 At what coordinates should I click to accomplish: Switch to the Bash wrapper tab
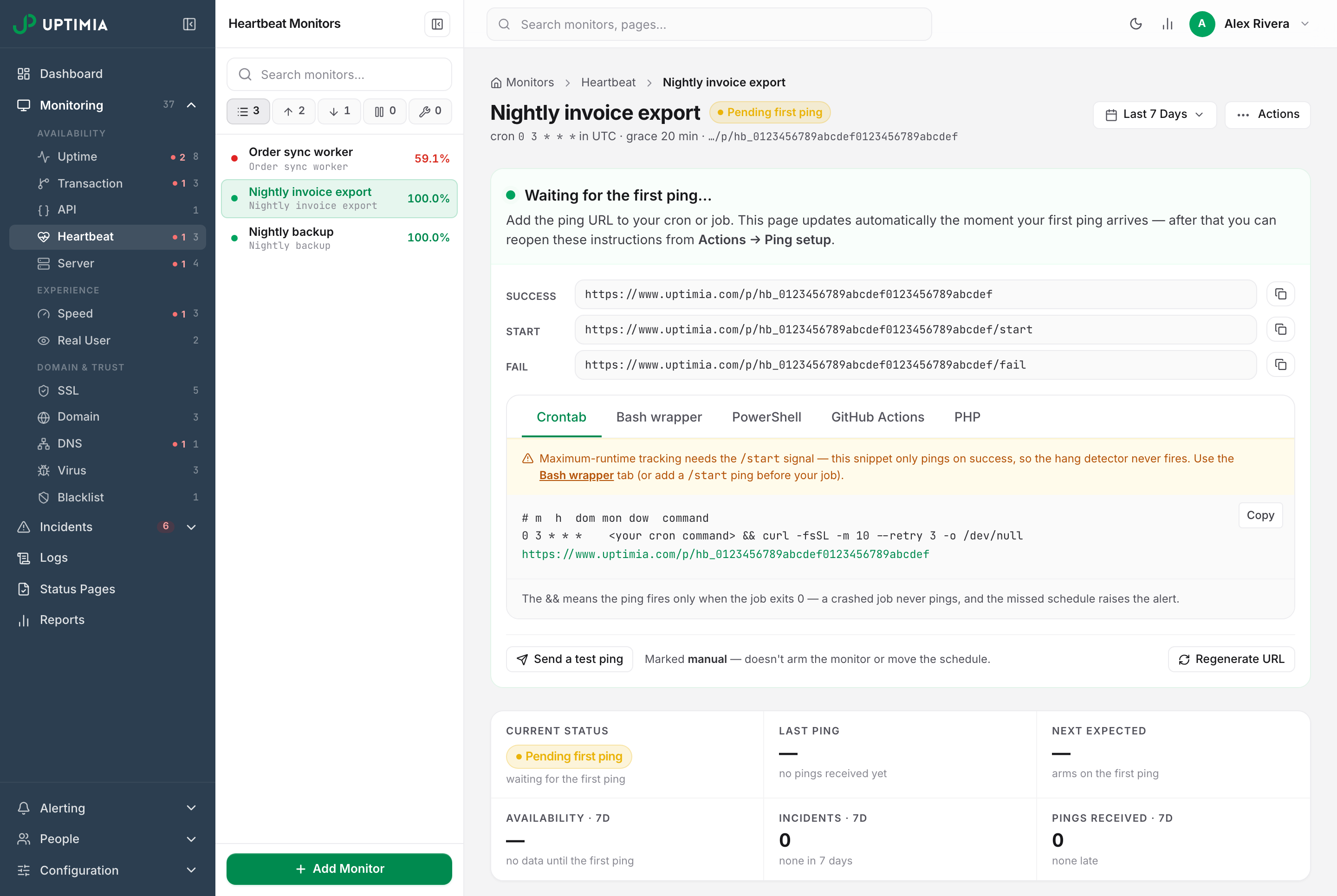click(x=659, y=417)
